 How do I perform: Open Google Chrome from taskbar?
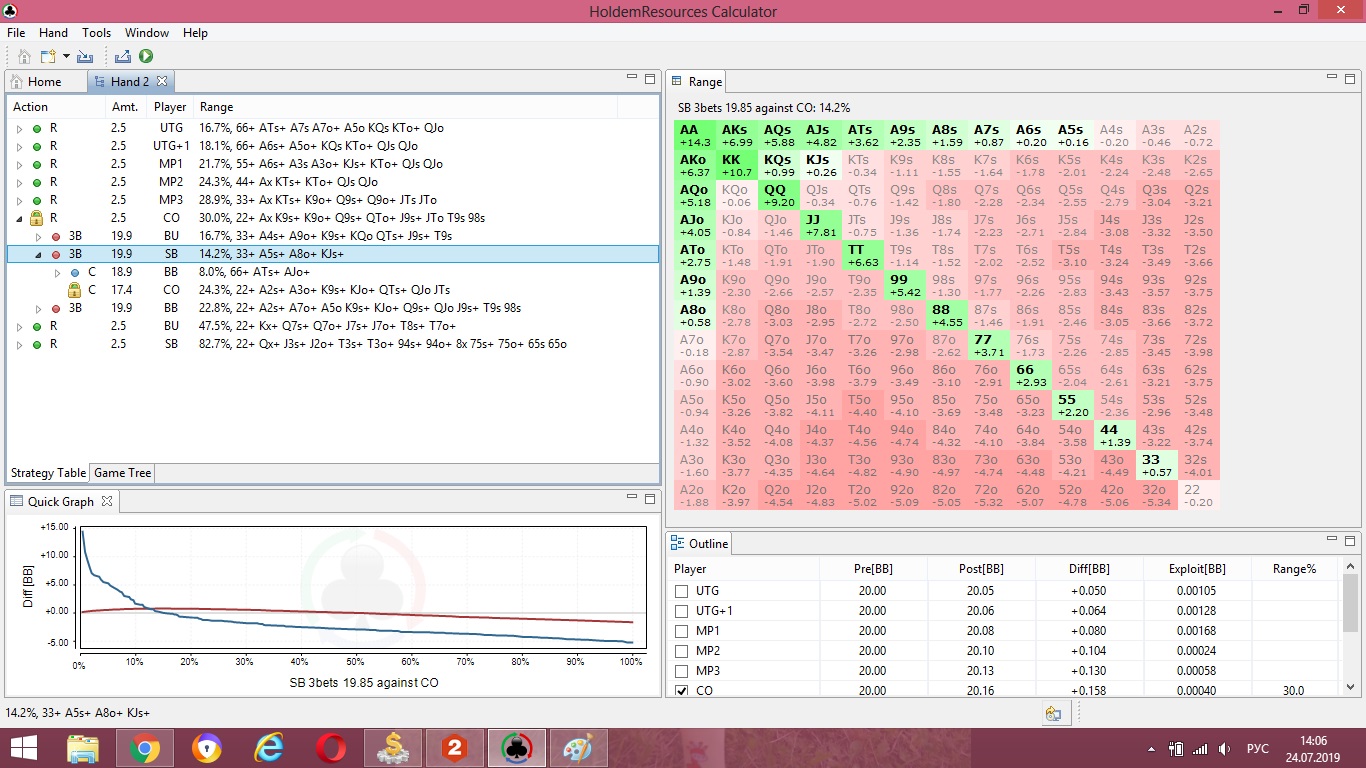point(145,748)
